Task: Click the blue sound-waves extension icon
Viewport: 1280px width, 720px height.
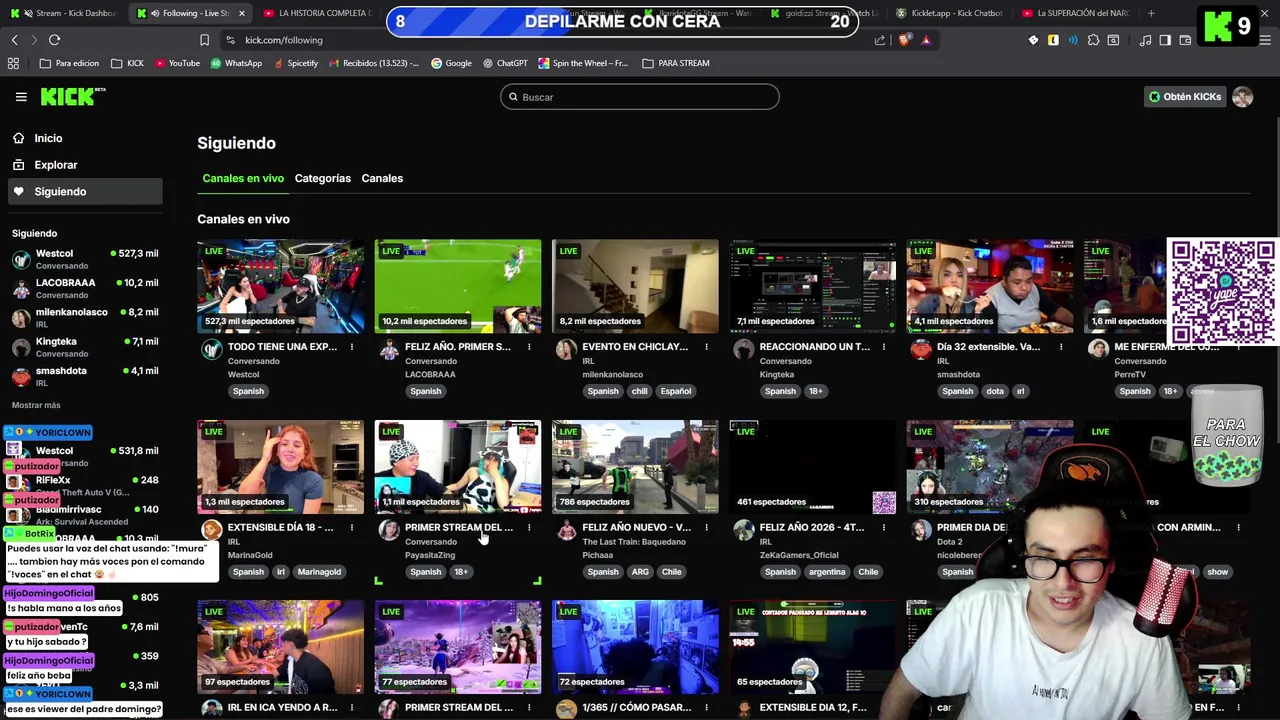Action: point(1073,40)
